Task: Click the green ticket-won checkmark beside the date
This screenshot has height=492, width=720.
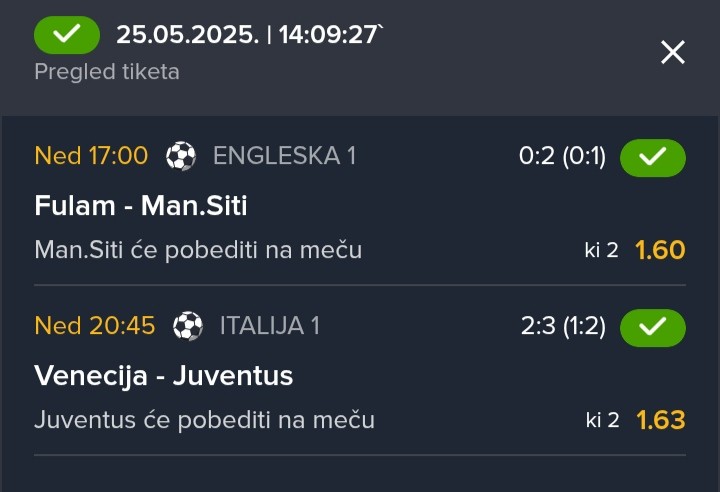Action: (67, 35)
